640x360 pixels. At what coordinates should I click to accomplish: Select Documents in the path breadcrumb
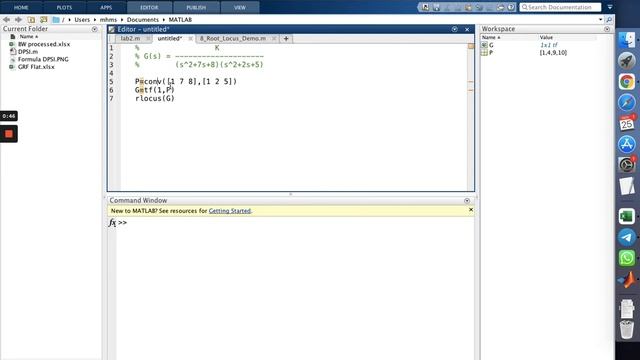click(142, 20)
